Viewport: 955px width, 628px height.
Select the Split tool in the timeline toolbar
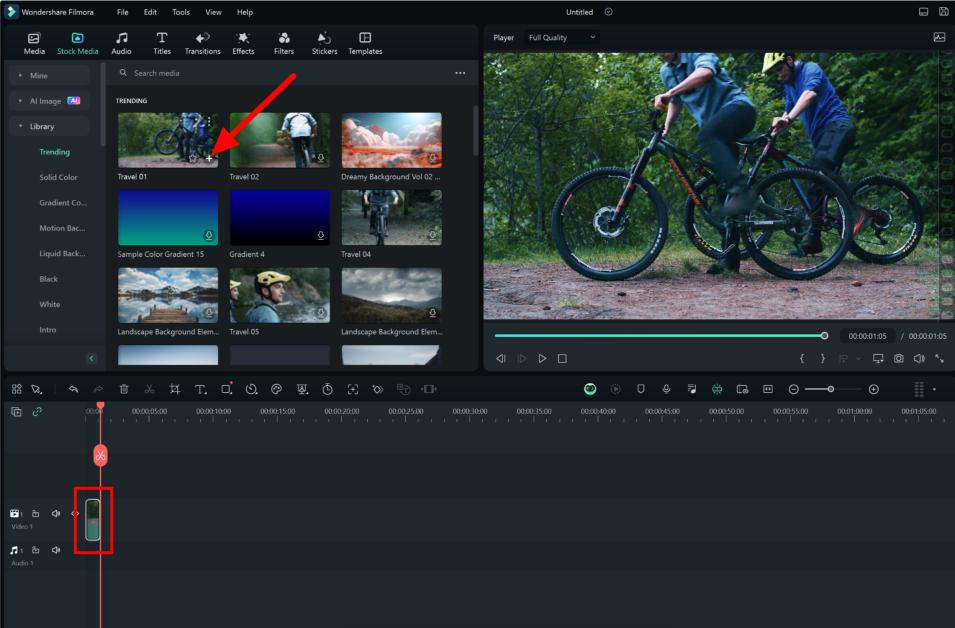coord(148,389)
